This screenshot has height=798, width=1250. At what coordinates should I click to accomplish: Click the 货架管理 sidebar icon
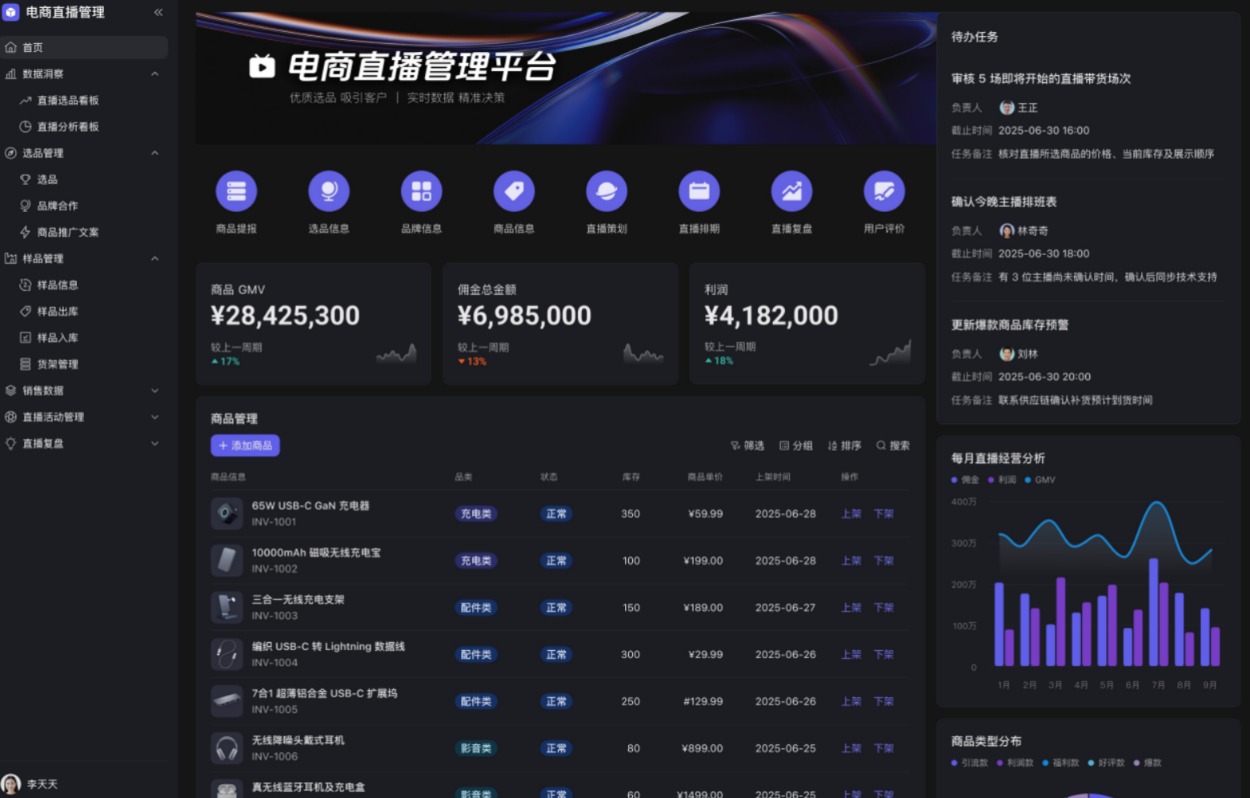pyautogui.click(x=26, y=364)
